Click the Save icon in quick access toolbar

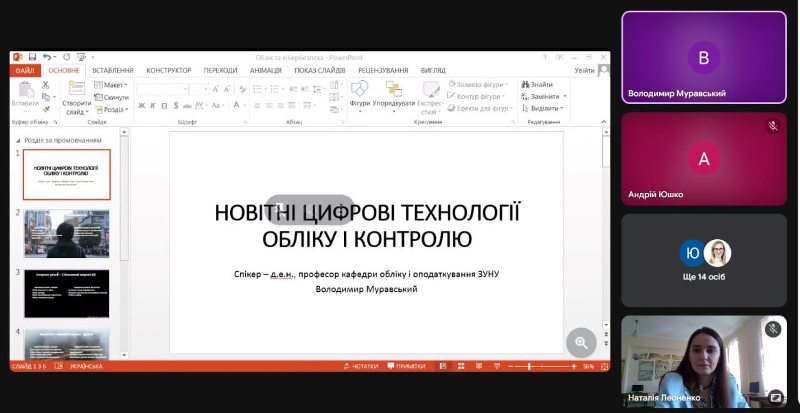(x=32, y=57)
